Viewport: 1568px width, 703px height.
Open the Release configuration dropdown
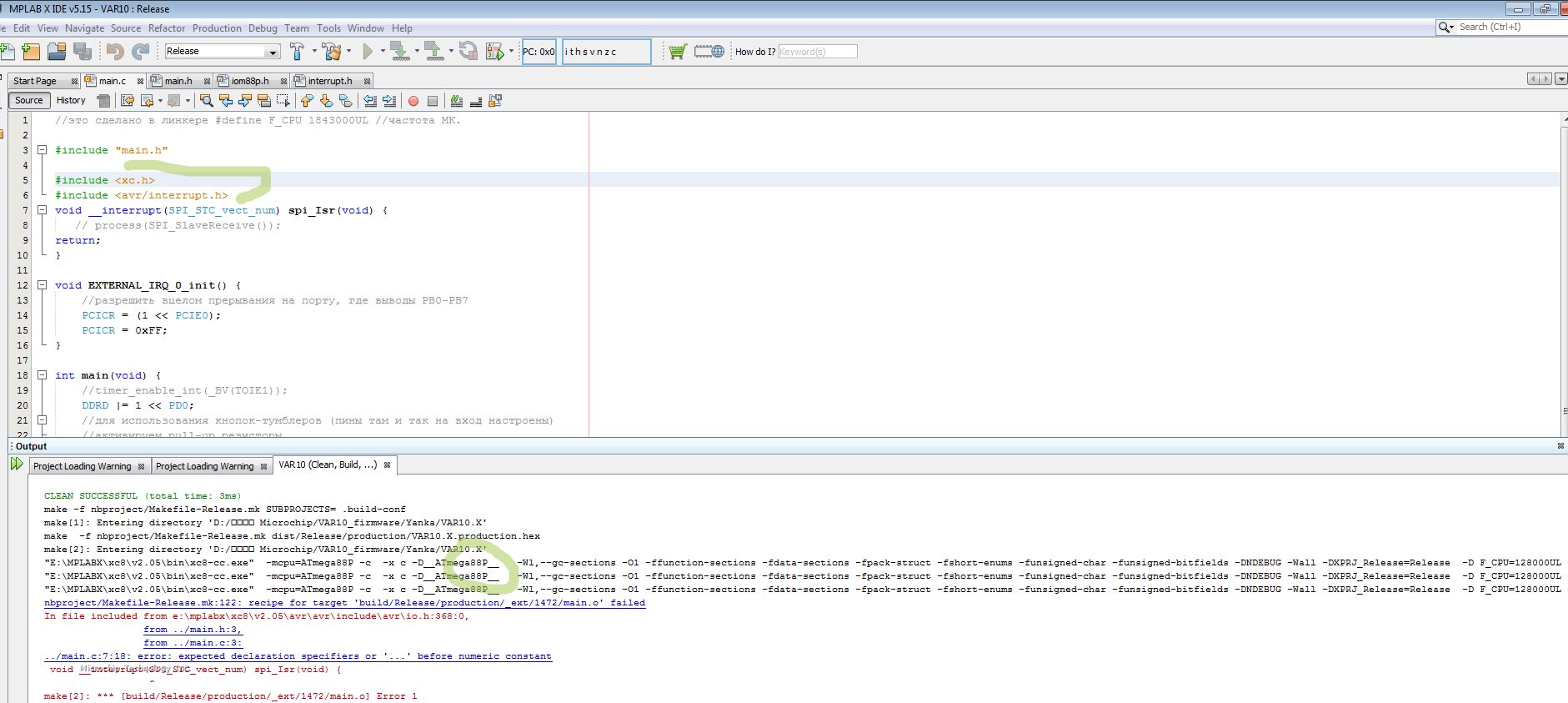[x=272, y=52]
